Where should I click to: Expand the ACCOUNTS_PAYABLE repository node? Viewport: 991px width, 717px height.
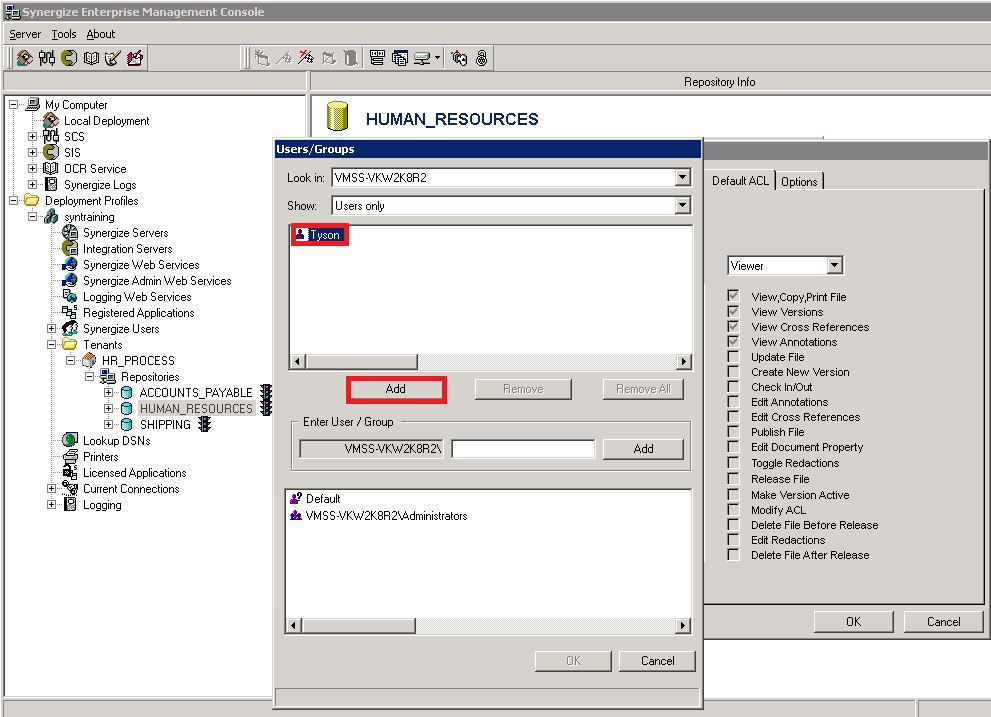pyautogui.click(x=108, y=393)
